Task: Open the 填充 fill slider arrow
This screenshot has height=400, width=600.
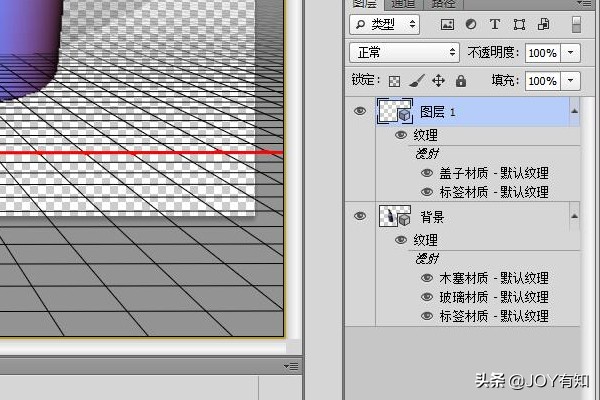Action: (x=571, y=81)
